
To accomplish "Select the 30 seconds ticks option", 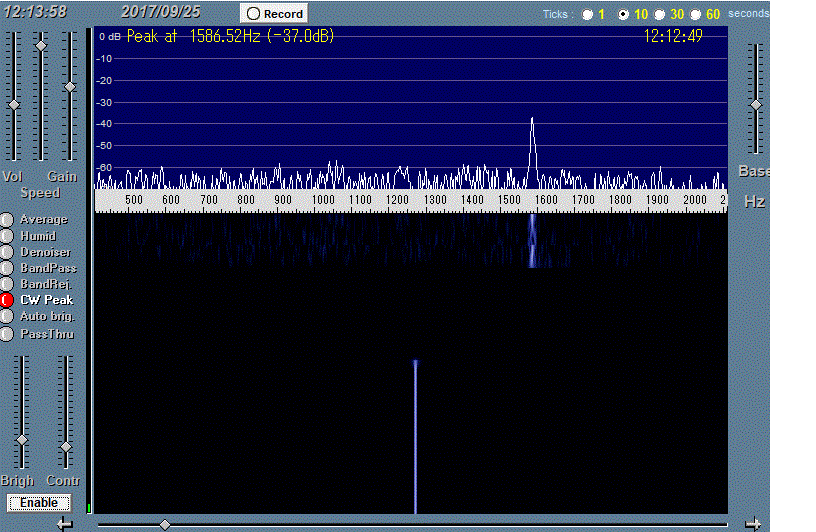I will tap(661, 15).
